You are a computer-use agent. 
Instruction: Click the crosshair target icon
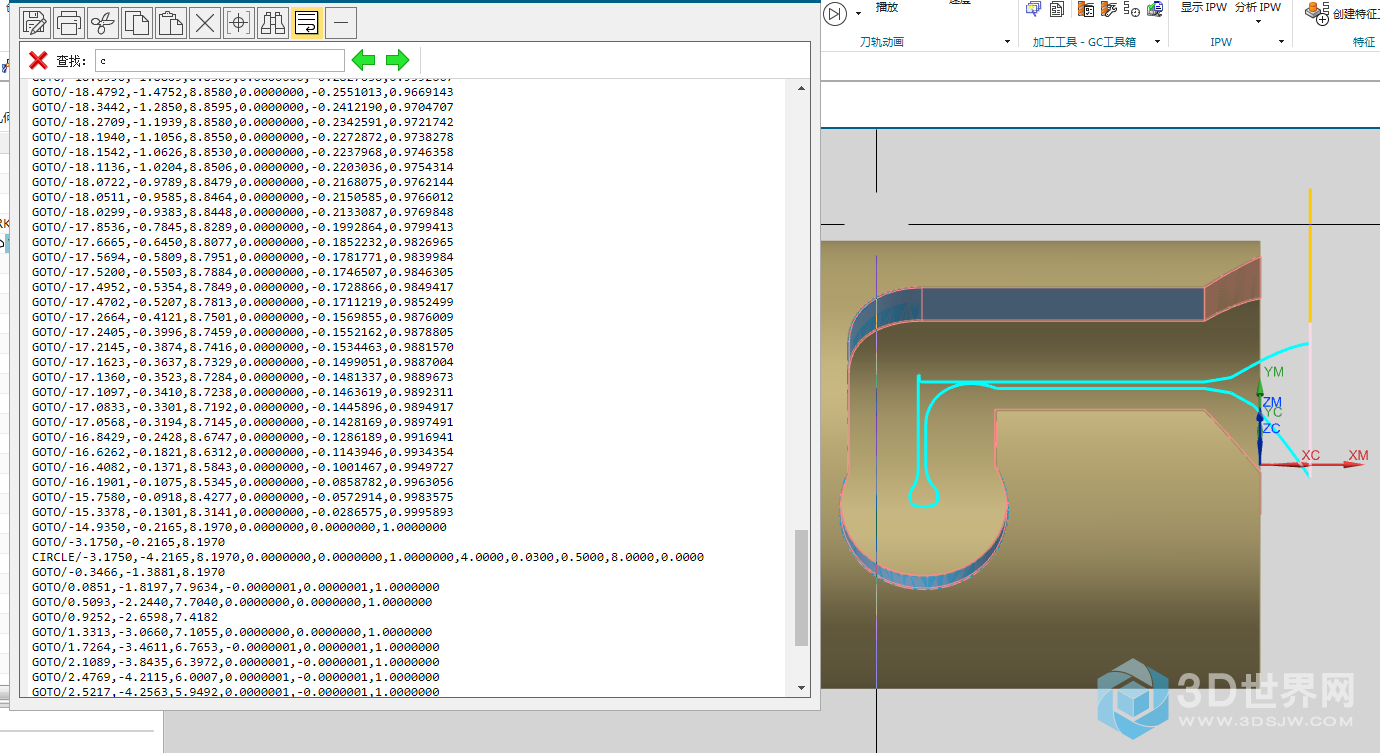(239, 22)
